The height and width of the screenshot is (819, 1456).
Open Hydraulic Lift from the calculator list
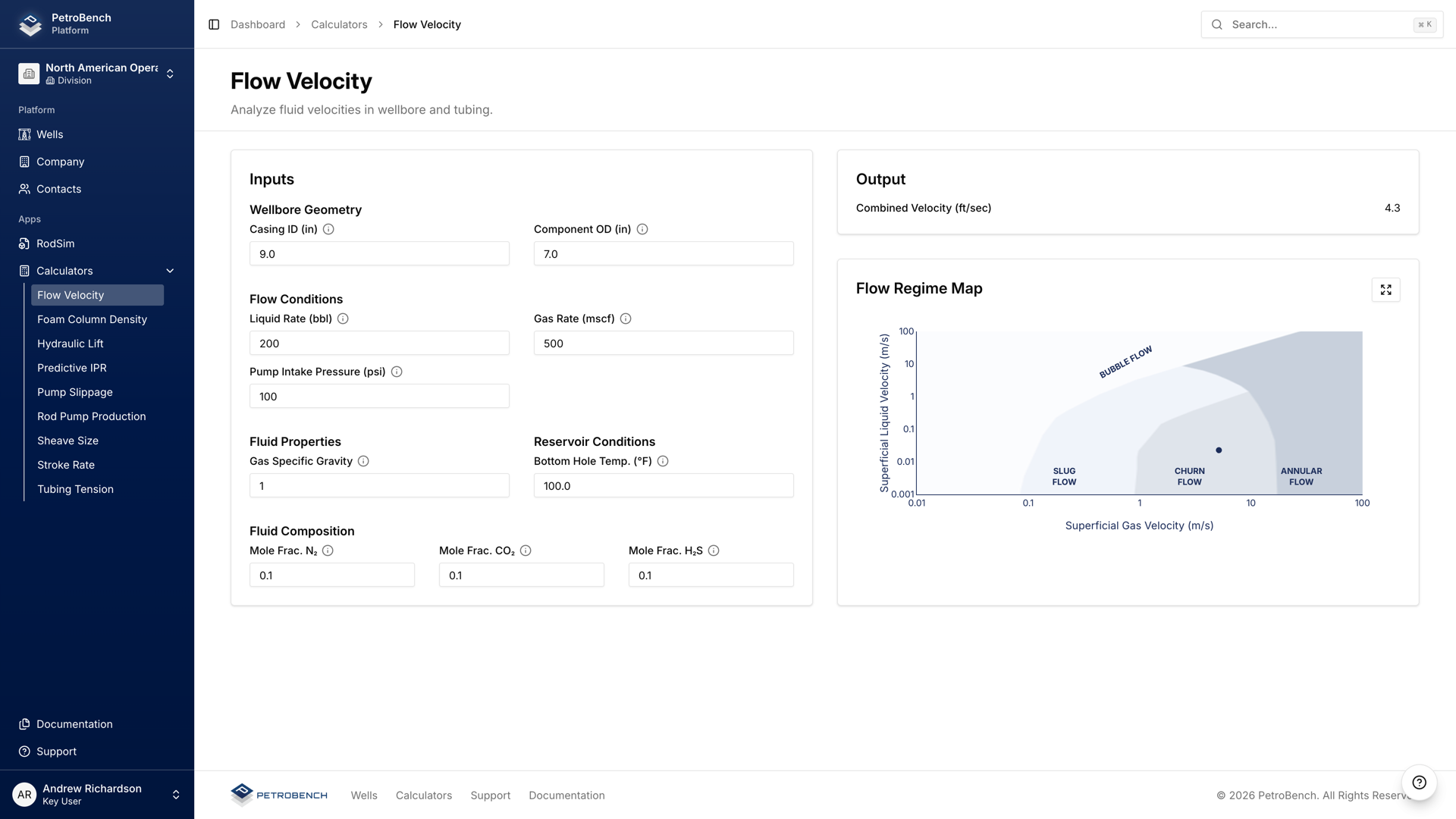71,344
